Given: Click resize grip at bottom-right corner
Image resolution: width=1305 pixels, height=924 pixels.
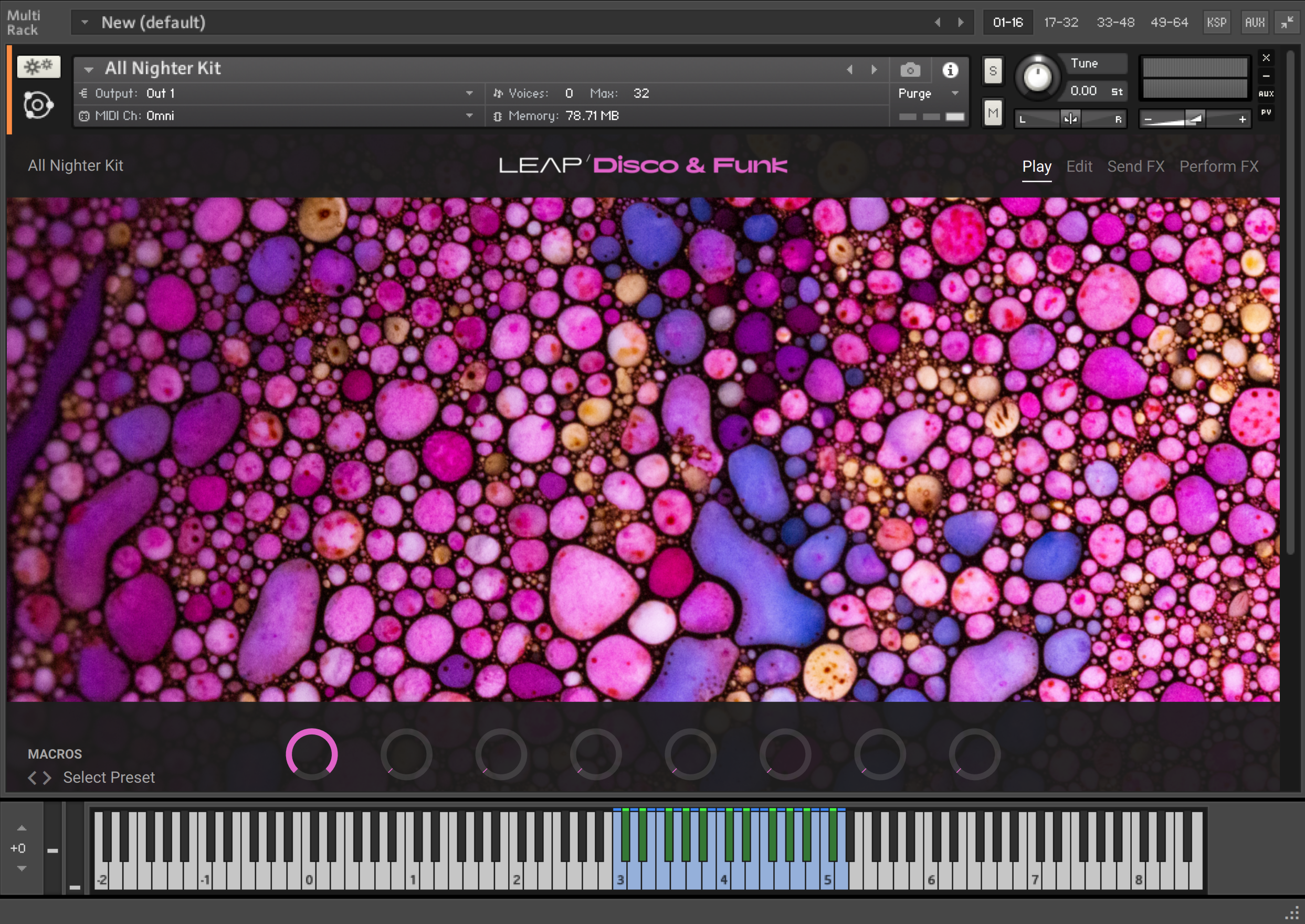Looking at the screenshot, I should pyautogui.click(x=1292, y=912).
